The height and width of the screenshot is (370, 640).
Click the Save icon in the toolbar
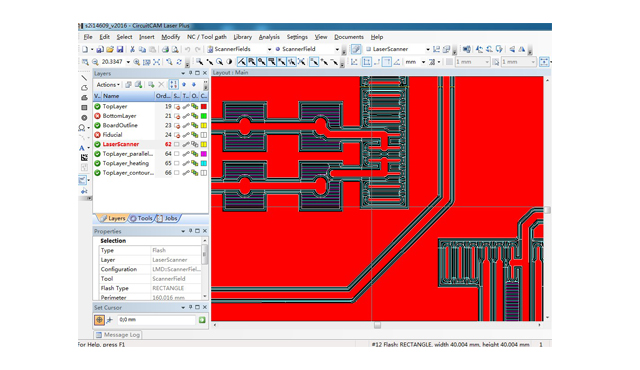(120, 49)
